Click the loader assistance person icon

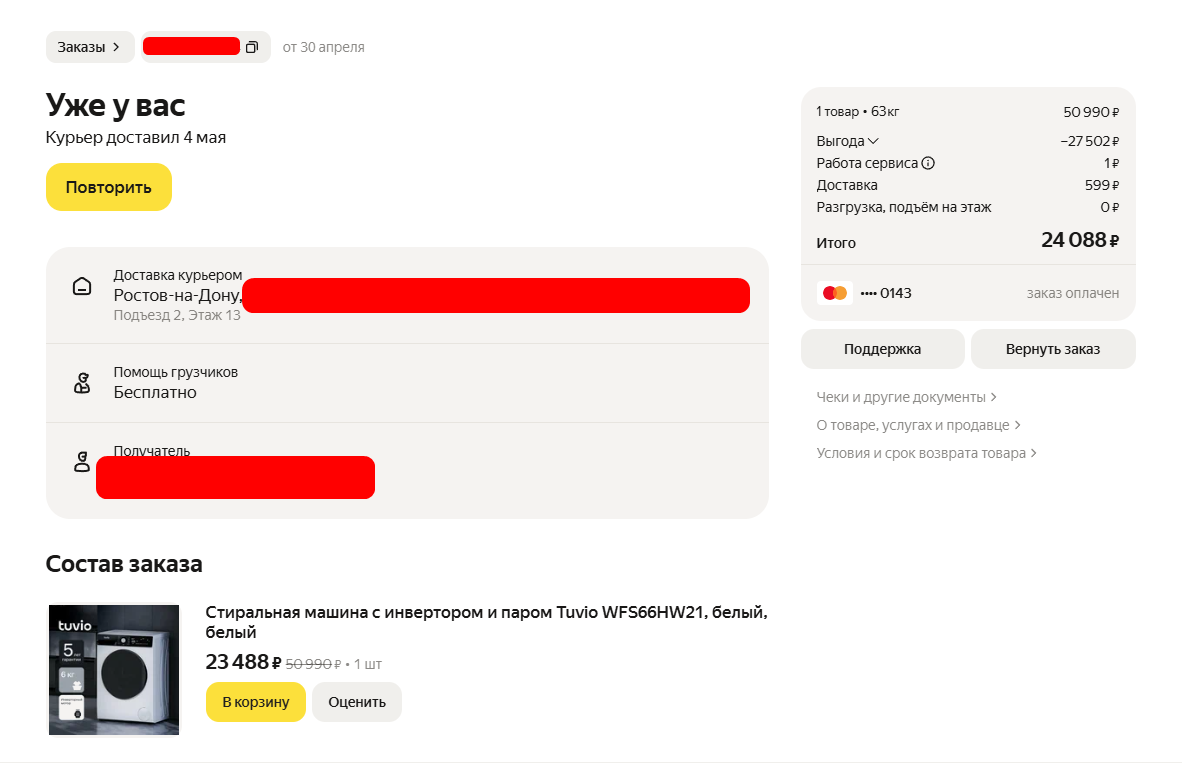click(82, 383)
